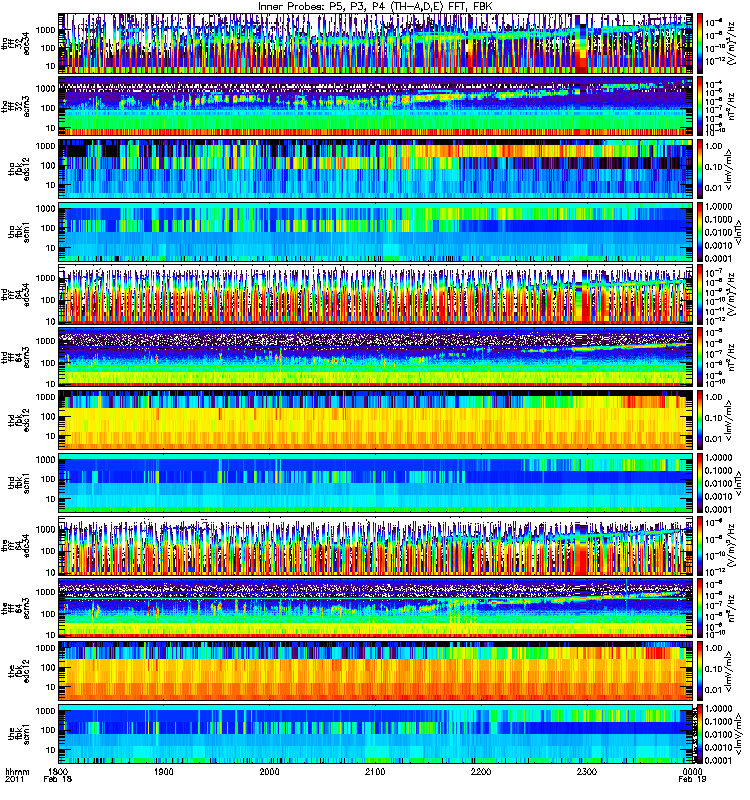Image resolution: width=750 pixels, height=800 pixels.
Task: Click the color bar of the the fff scm3 panel
Action: click(x=701, y=608)
